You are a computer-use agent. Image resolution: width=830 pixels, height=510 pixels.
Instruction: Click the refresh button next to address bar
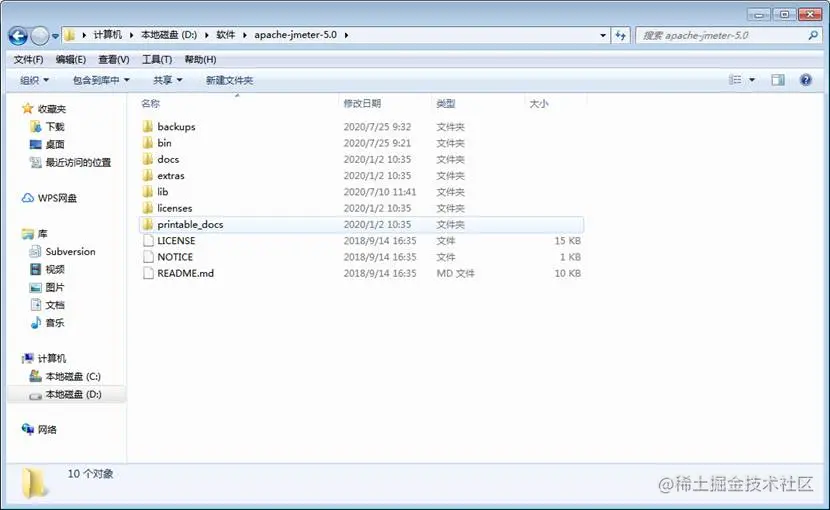click(620, 35)
